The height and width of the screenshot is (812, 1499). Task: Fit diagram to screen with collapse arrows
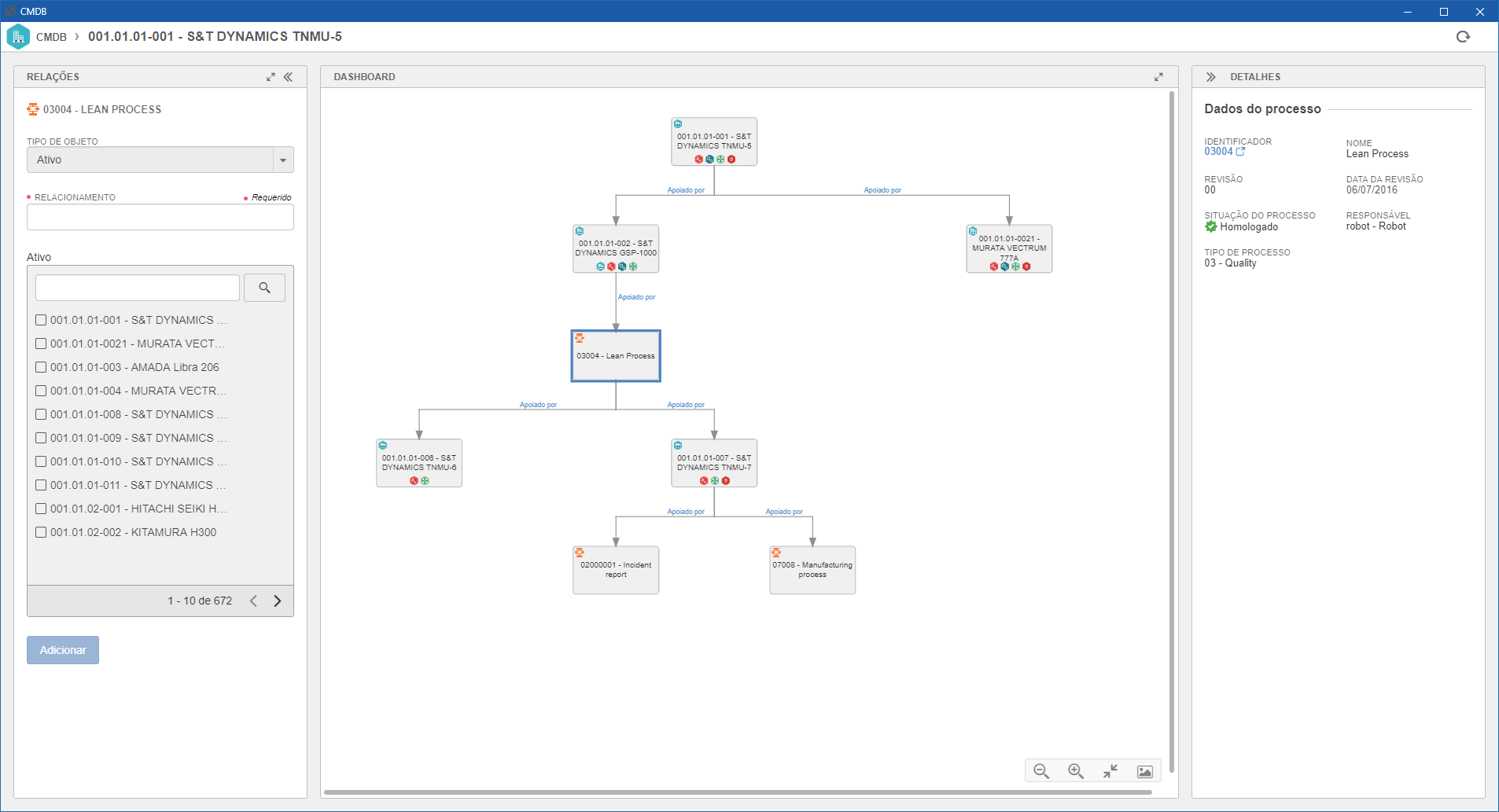pos(1110,771)
